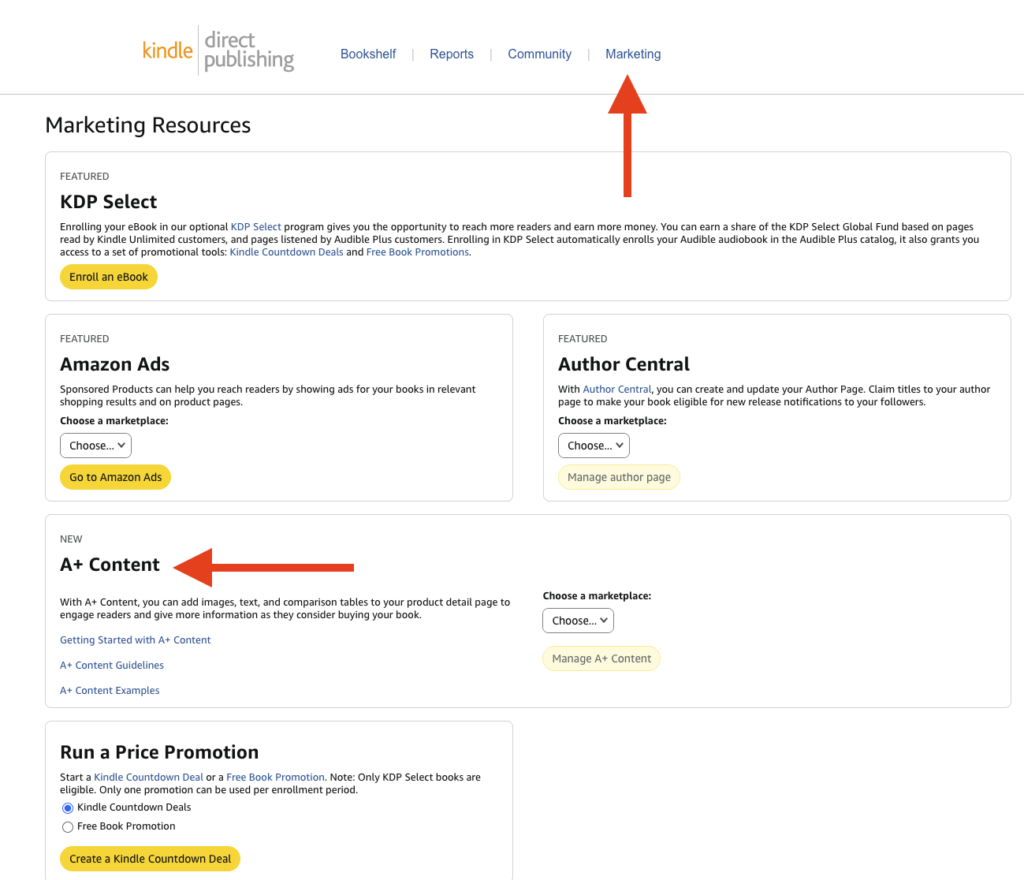This screenshot has height=880, width=1024.
Task: Click Go to Amazon Ads button
Action: tap(116, 477)
